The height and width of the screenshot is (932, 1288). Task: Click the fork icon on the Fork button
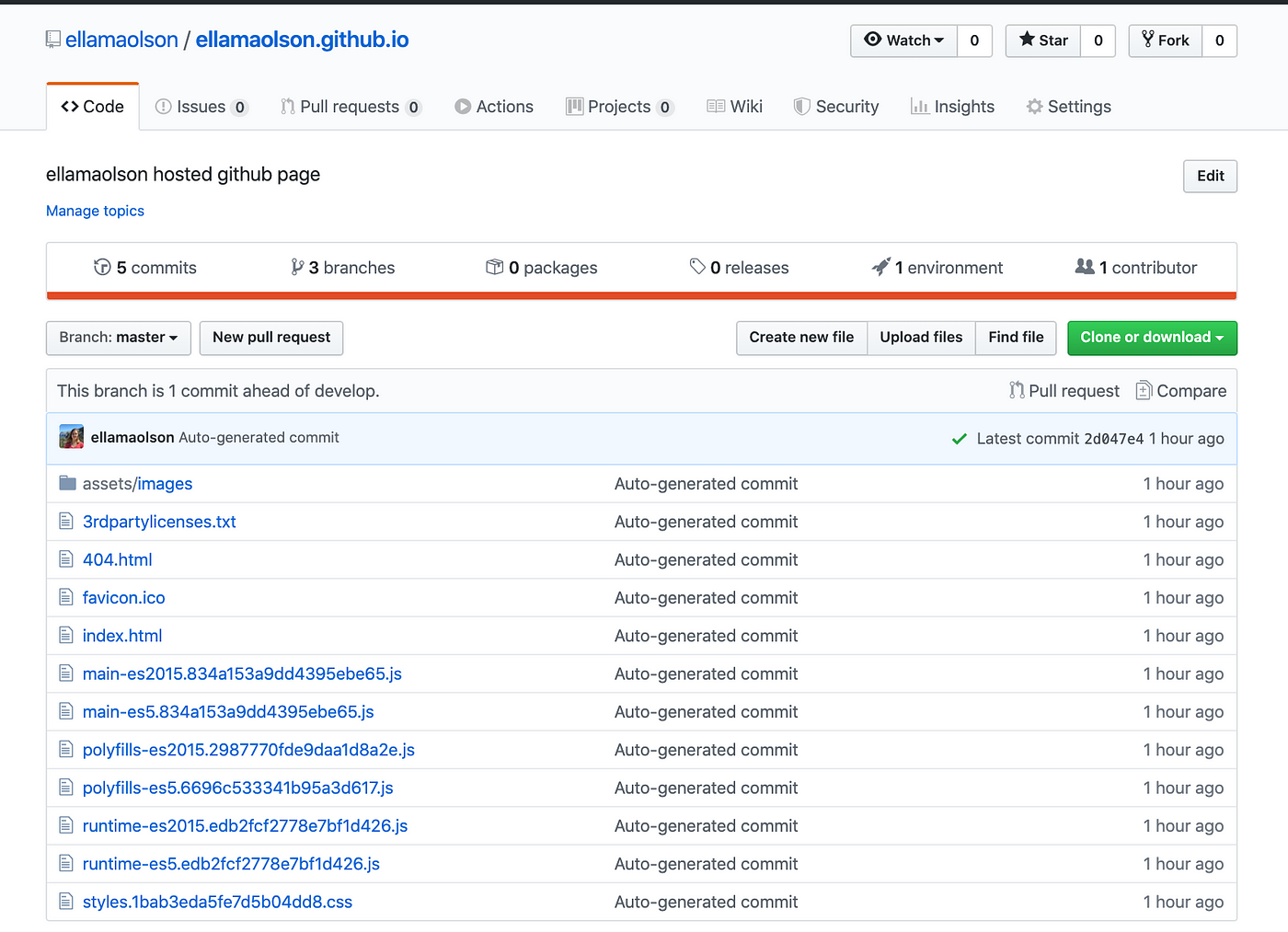coord(1147,39)
